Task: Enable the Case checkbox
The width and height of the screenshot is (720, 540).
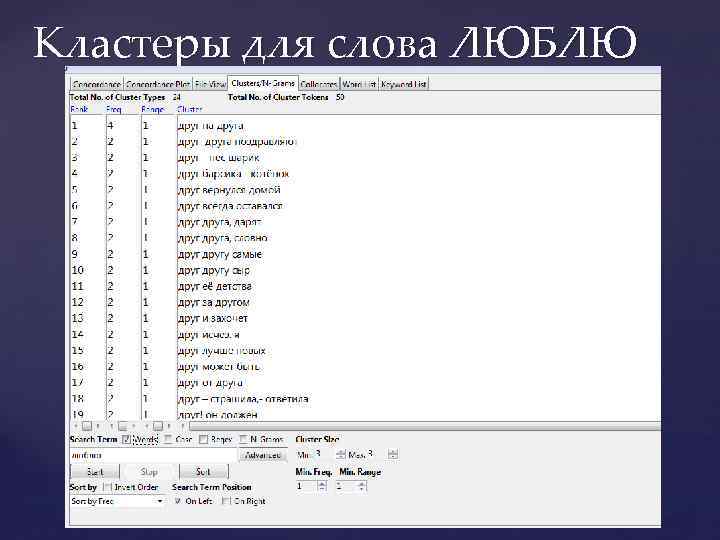Action: tap(168, 439)
